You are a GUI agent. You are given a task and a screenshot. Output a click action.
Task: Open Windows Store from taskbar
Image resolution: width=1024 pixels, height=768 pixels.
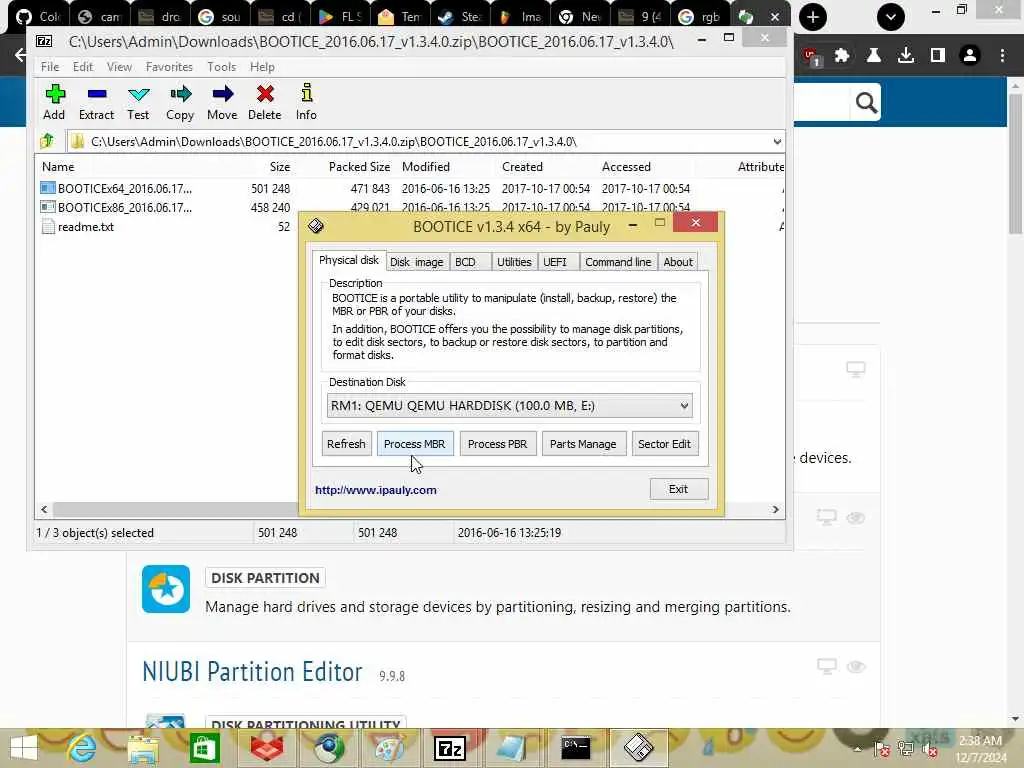(204, 748)
